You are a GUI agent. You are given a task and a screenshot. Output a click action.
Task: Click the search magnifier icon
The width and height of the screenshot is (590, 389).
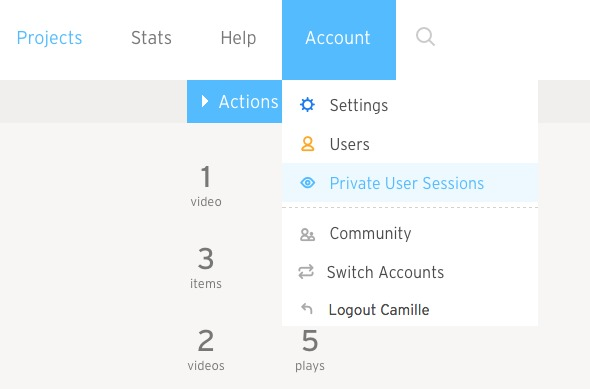[425, 37]
